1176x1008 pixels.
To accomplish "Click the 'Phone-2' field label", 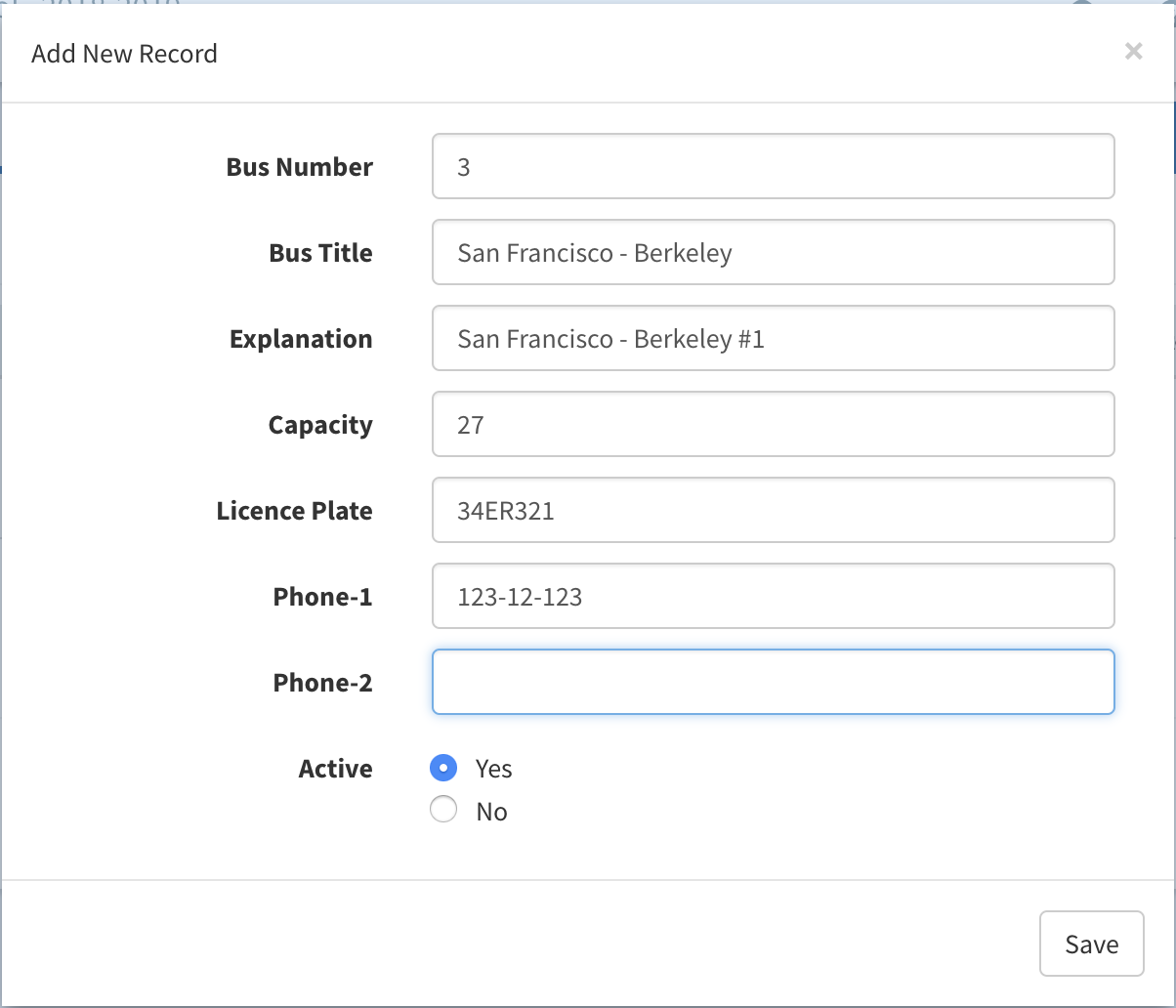I will [x=322, y=683].
